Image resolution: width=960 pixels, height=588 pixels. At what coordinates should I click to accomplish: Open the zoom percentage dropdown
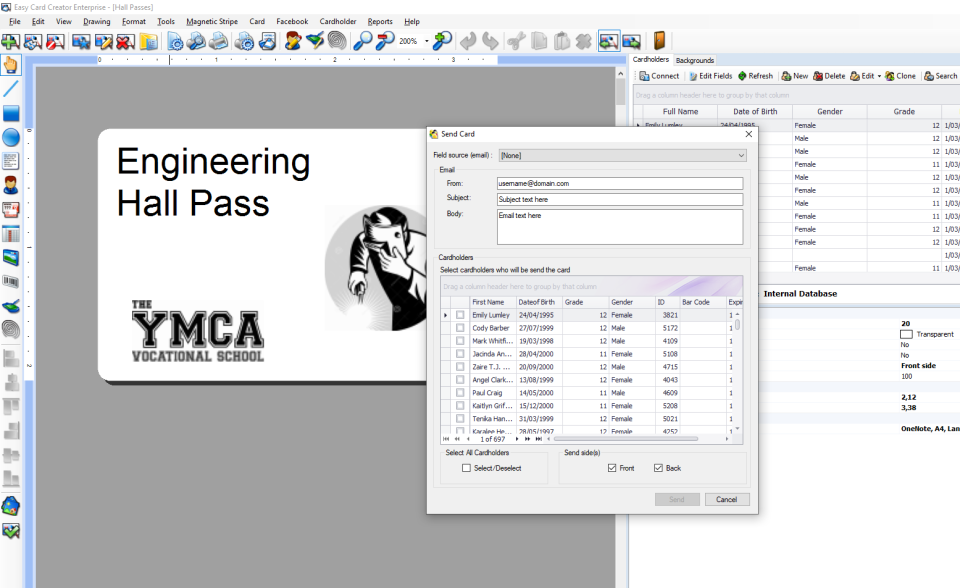pyautogui.click(x=426, y=41)
